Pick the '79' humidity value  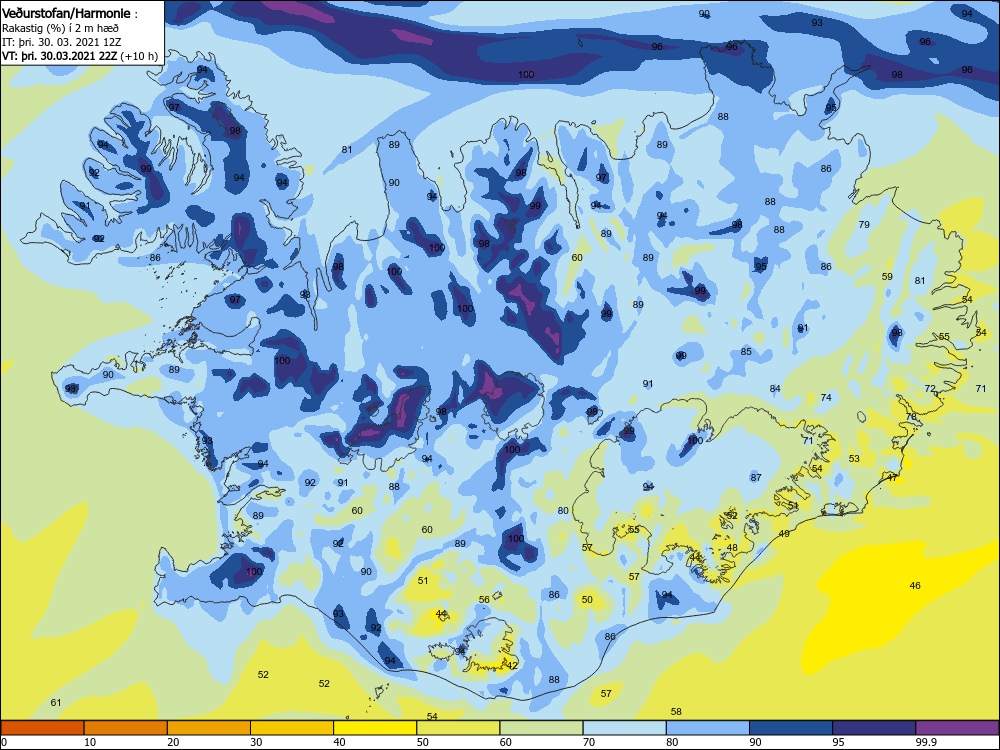point(864,224)
